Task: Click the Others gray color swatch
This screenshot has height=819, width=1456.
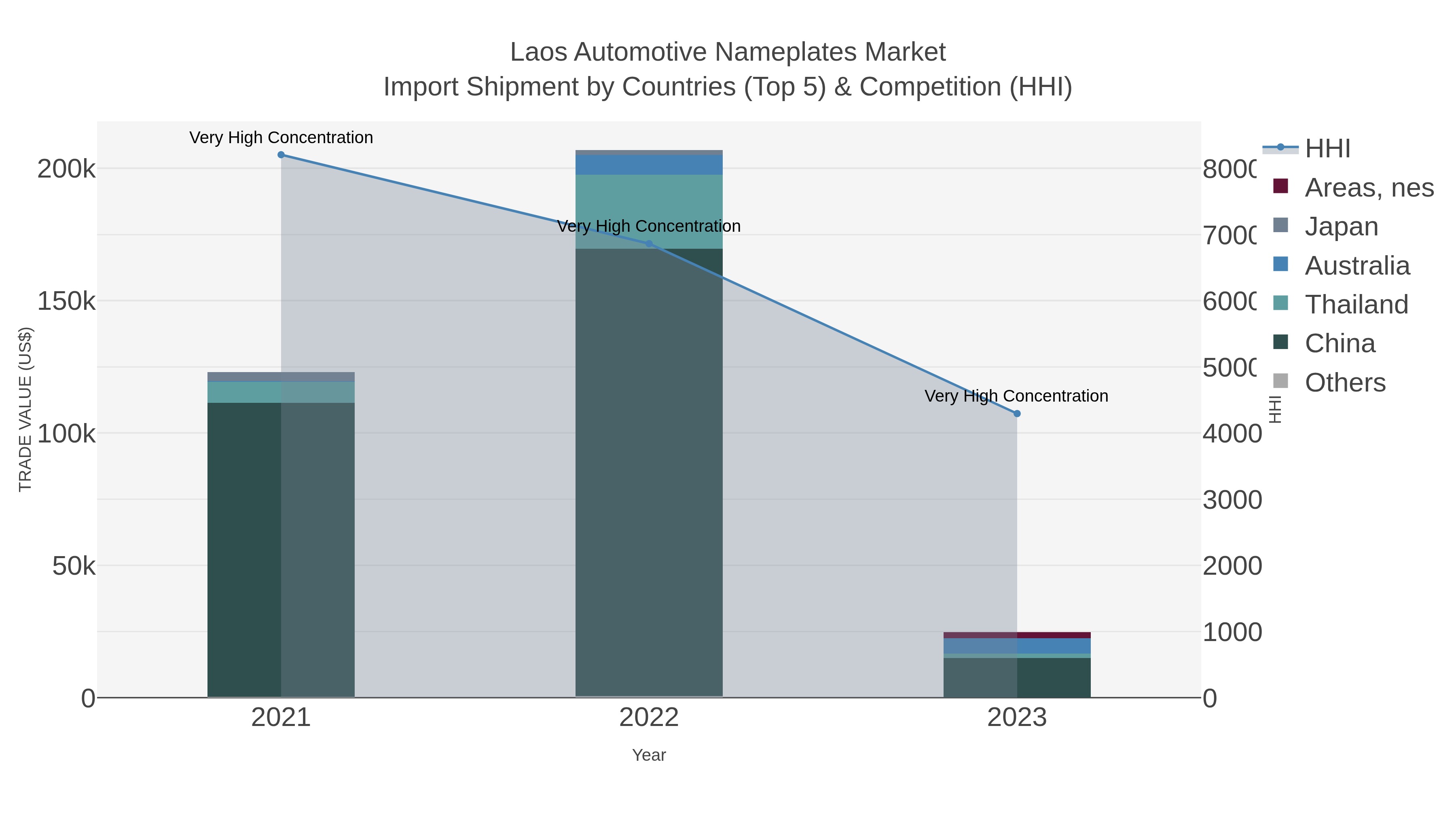Action: [x=1280, y=381]
